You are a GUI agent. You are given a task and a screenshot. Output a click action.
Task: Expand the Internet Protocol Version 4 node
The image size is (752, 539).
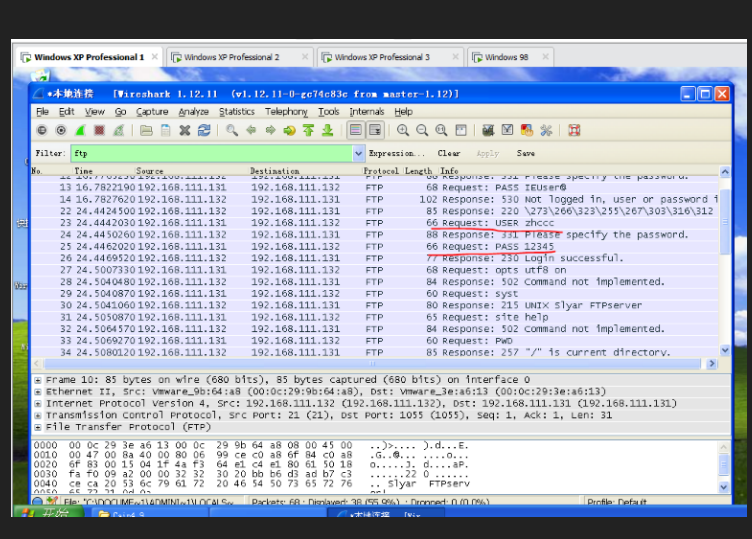[38, 403]
